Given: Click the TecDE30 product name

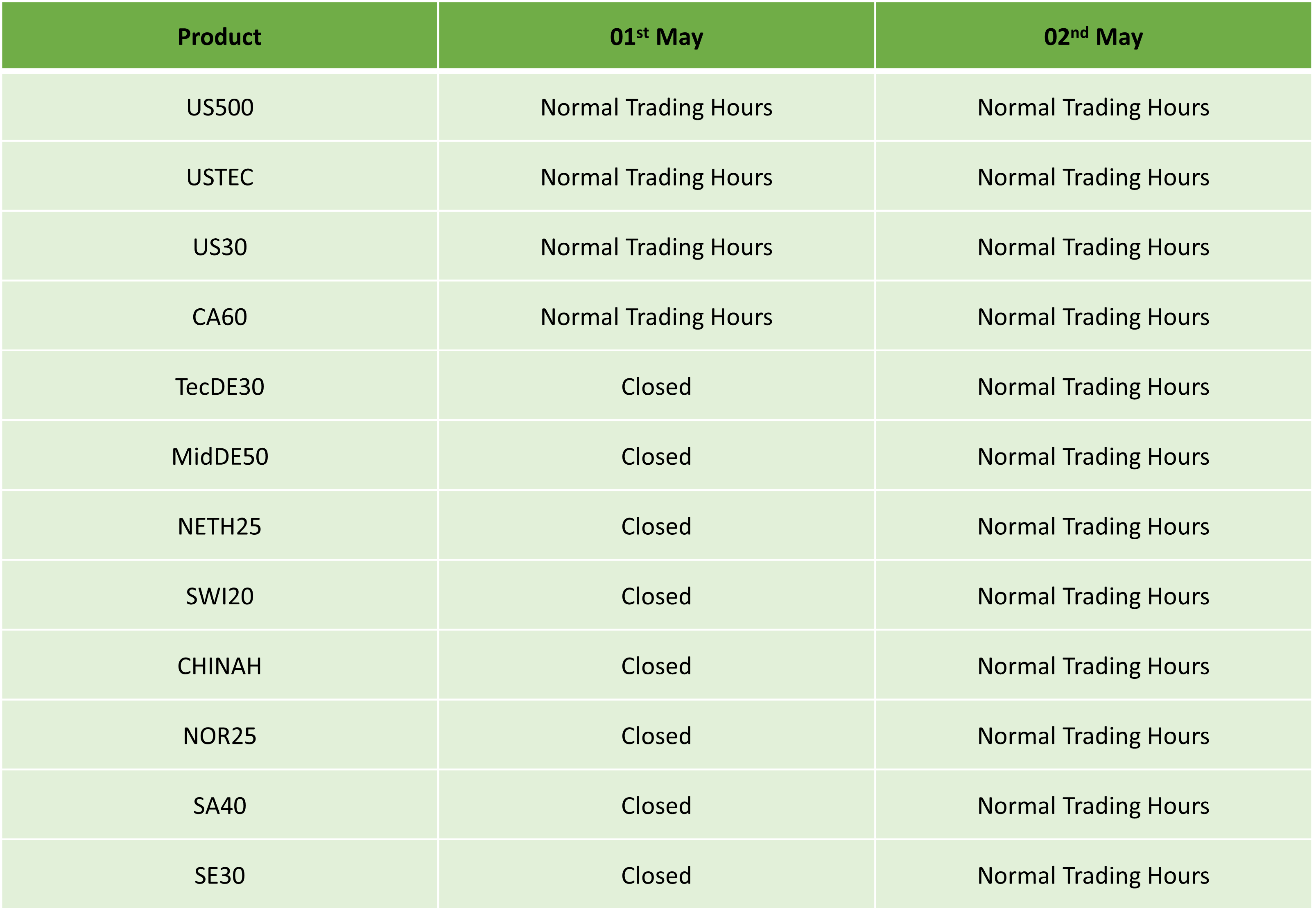Looking at the screenshot, I should [x=220, y=387].
